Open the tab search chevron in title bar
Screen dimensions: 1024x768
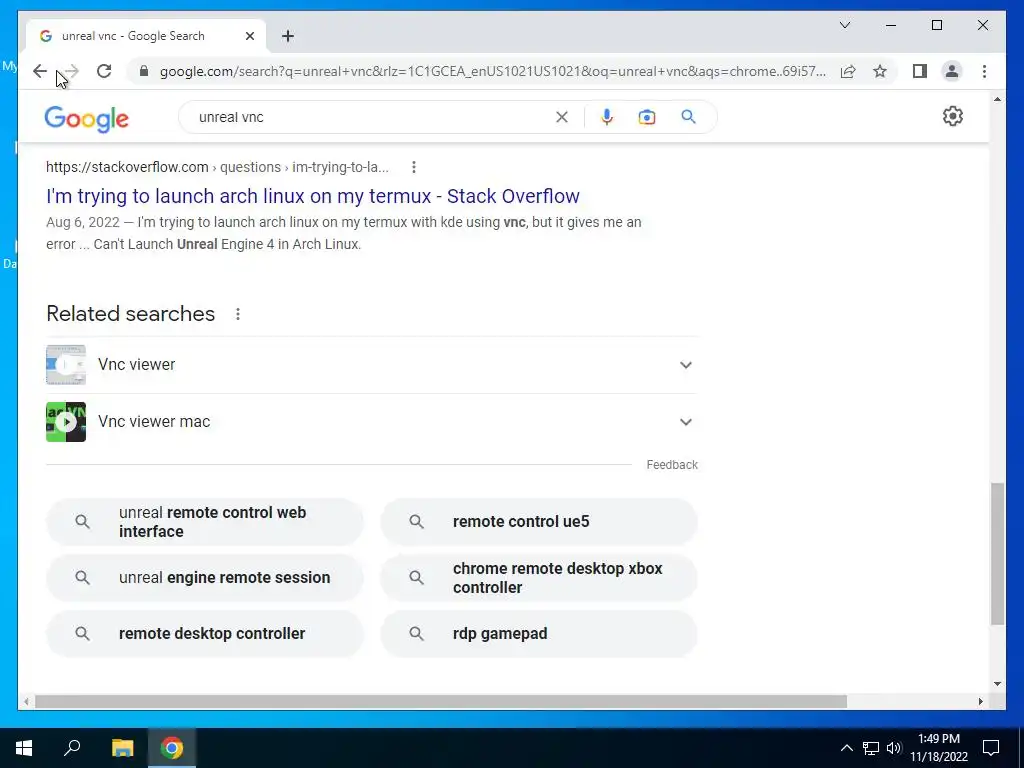[844, 25]
